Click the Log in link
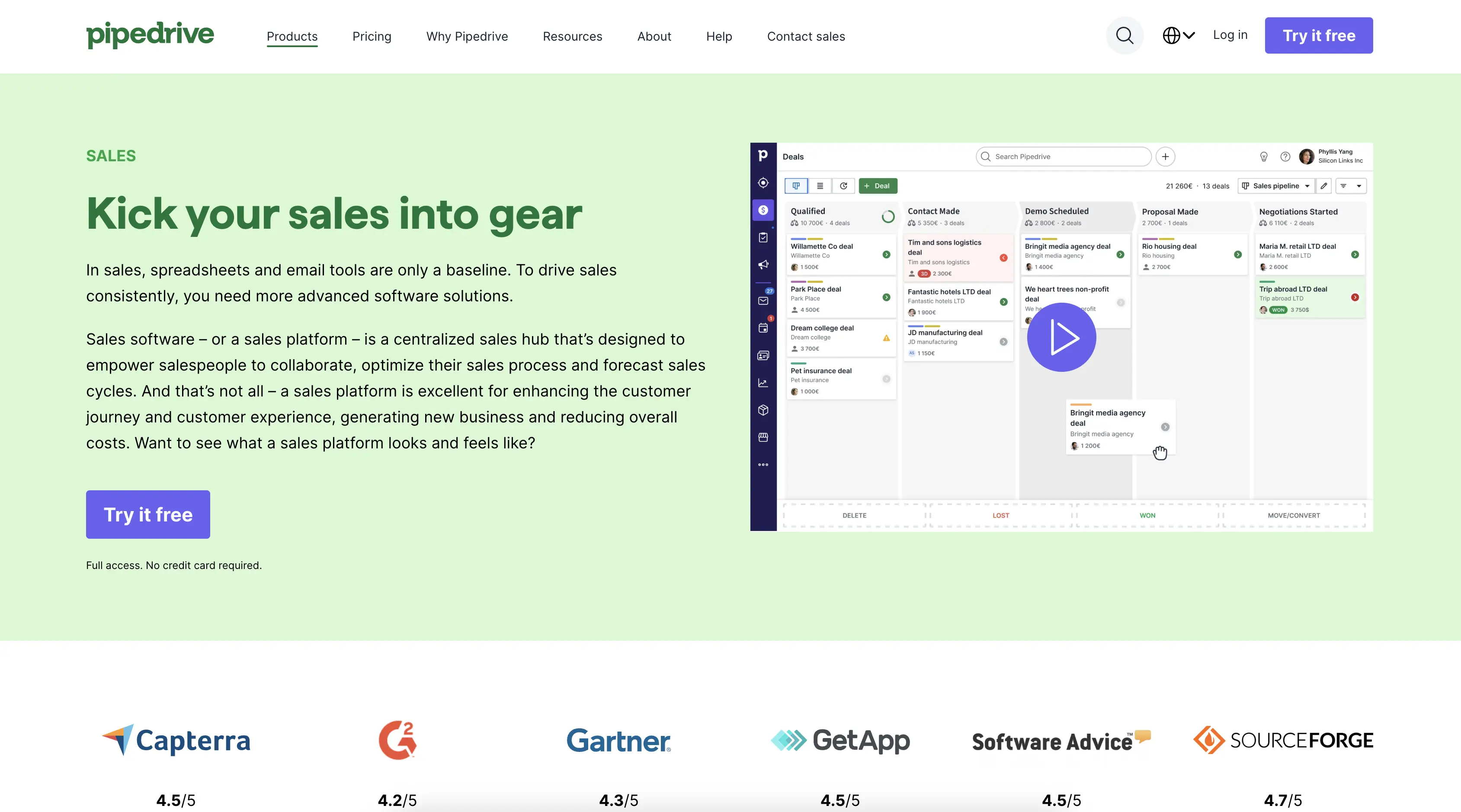The height and width of the screenshot is (812, 1461). tap(1230, 35)
